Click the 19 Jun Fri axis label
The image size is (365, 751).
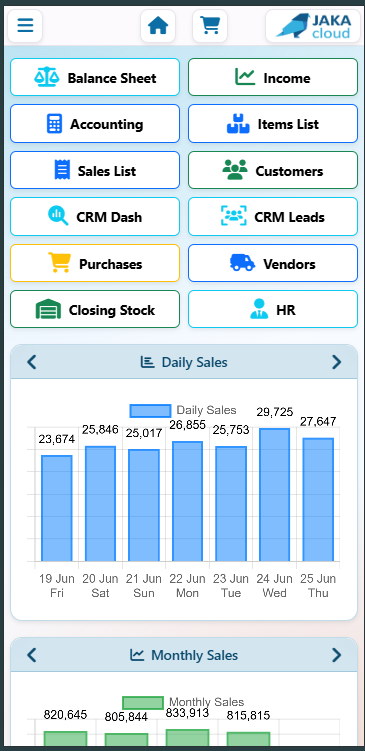click(57, 586)
